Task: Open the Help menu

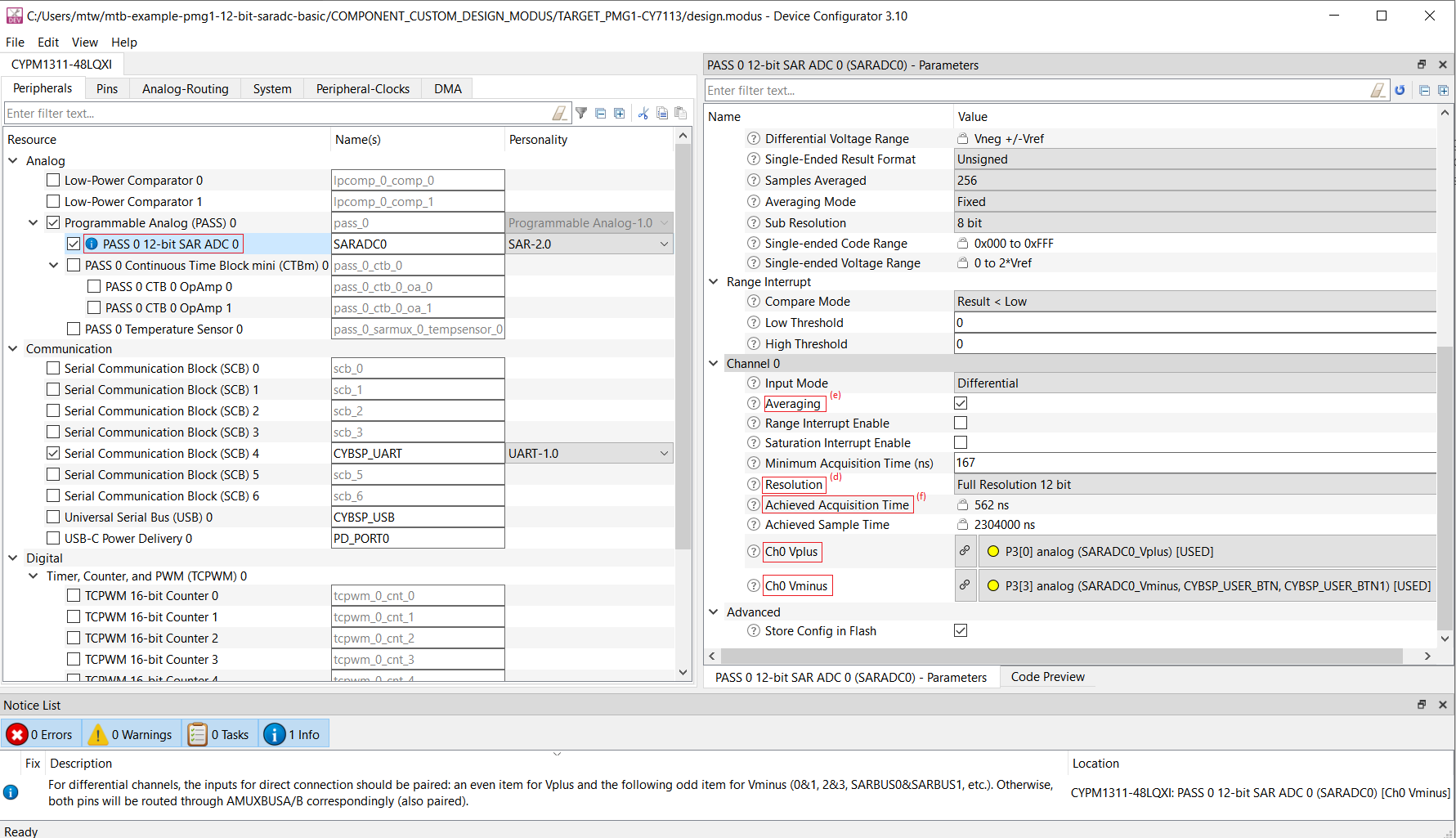Action: point(124,43)
